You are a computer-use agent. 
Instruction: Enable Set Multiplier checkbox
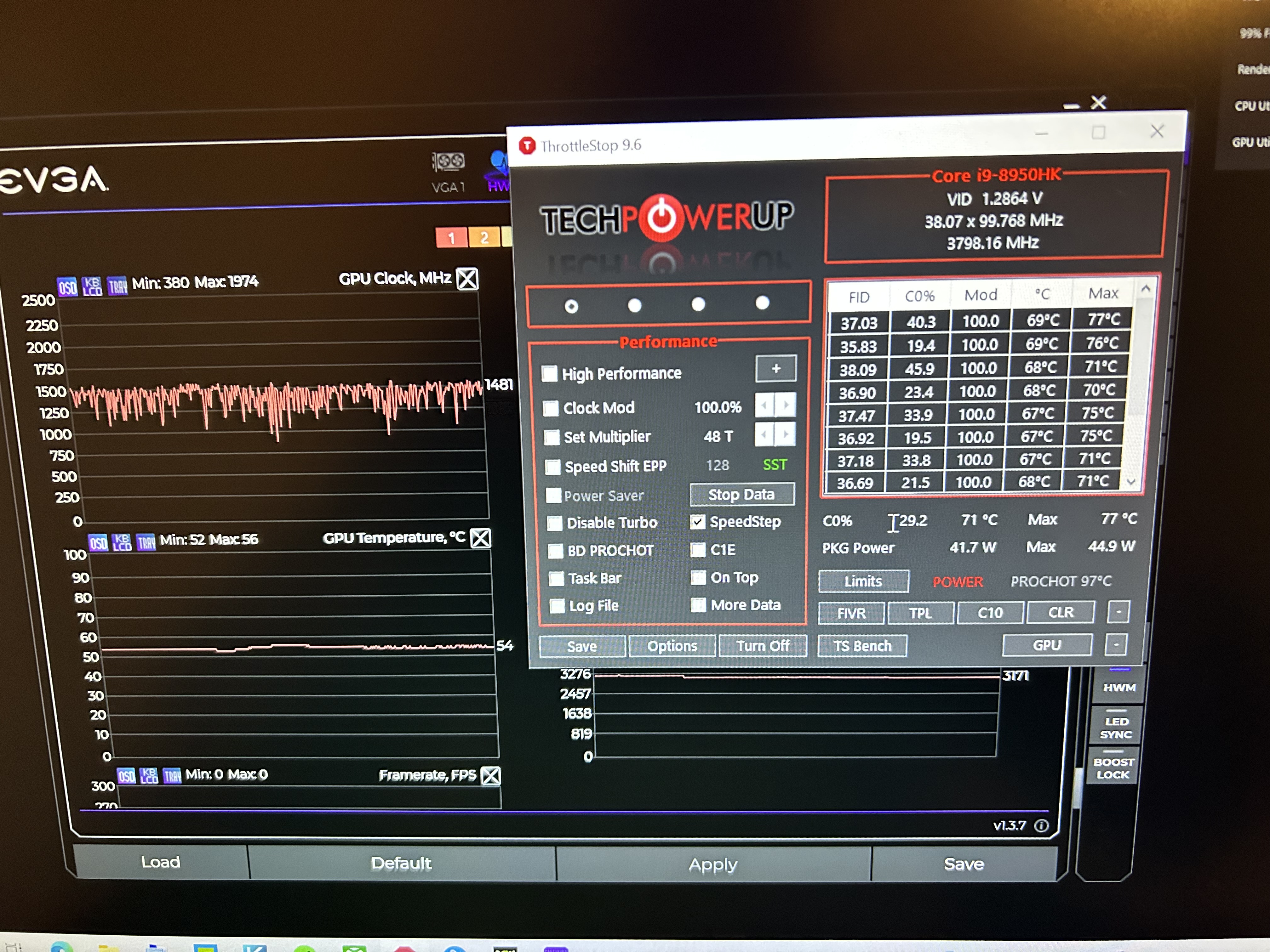552,437
